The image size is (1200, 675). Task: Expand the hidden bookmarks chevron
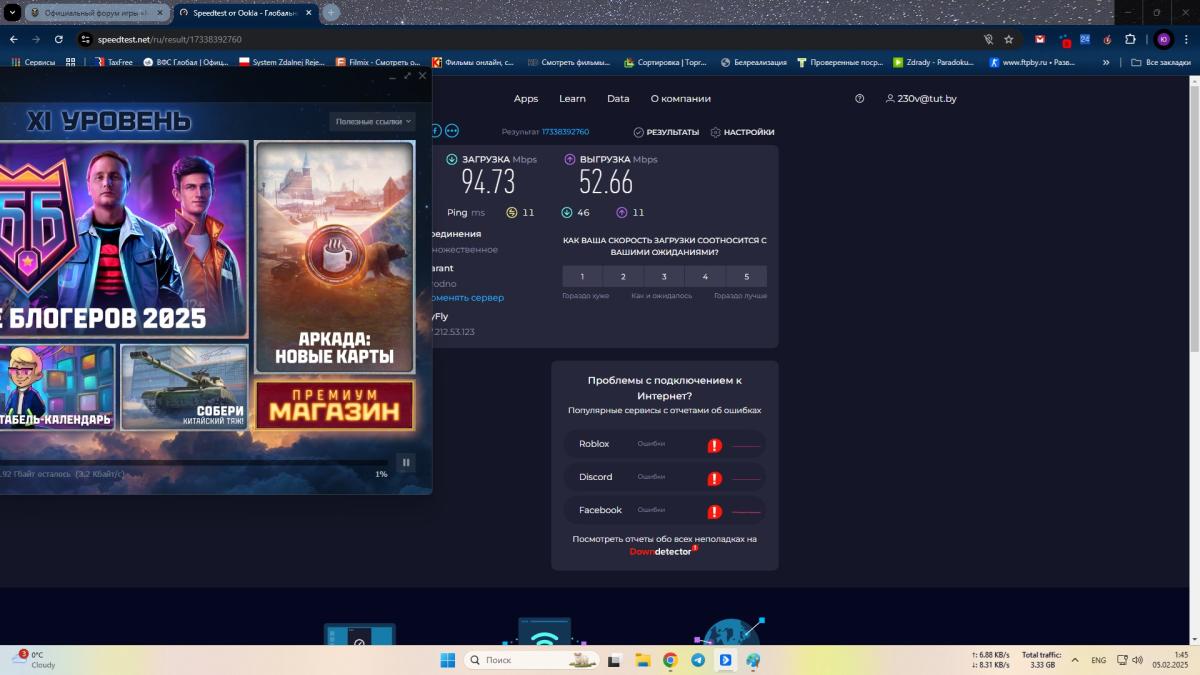click(1106, 62)
